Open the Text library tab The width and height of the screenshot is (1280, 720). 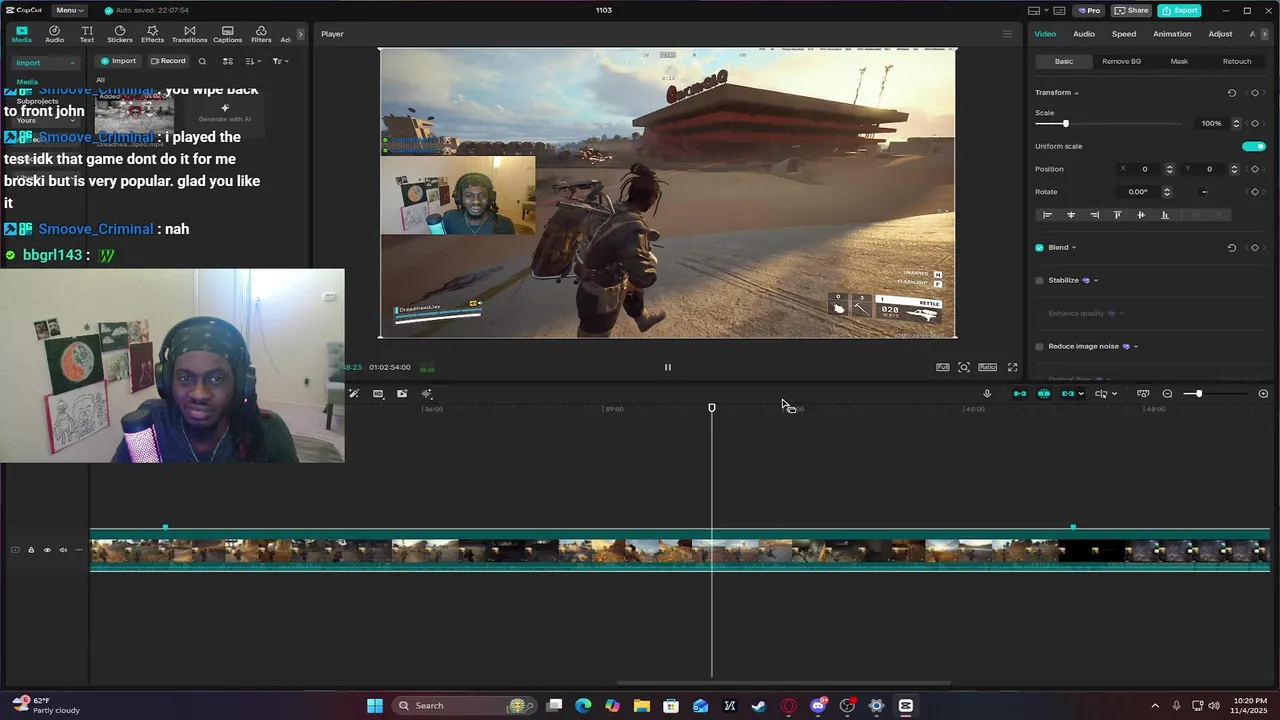click(x=87, y=34)
